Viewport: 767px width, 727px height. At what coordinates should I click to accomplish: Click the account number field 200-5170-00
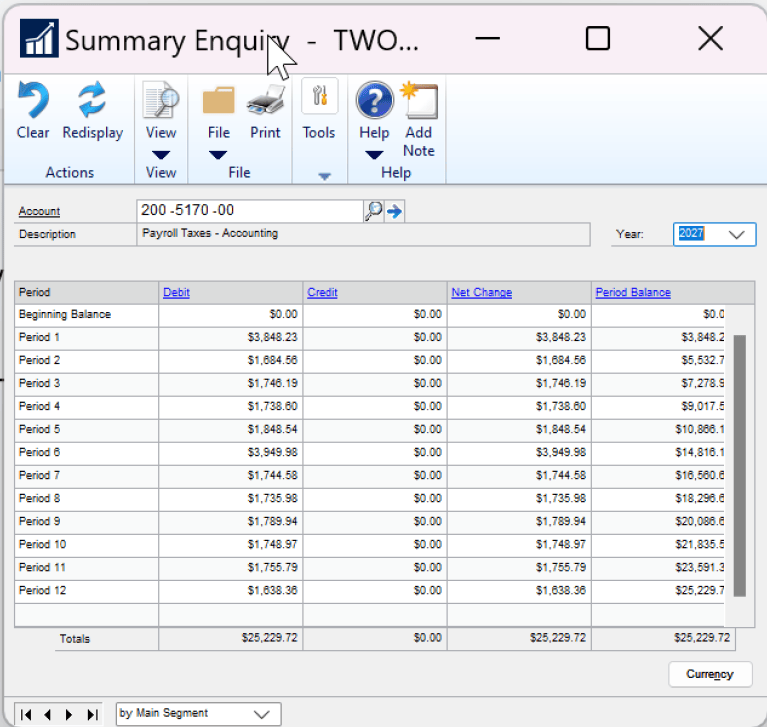[x=249, y=211]
